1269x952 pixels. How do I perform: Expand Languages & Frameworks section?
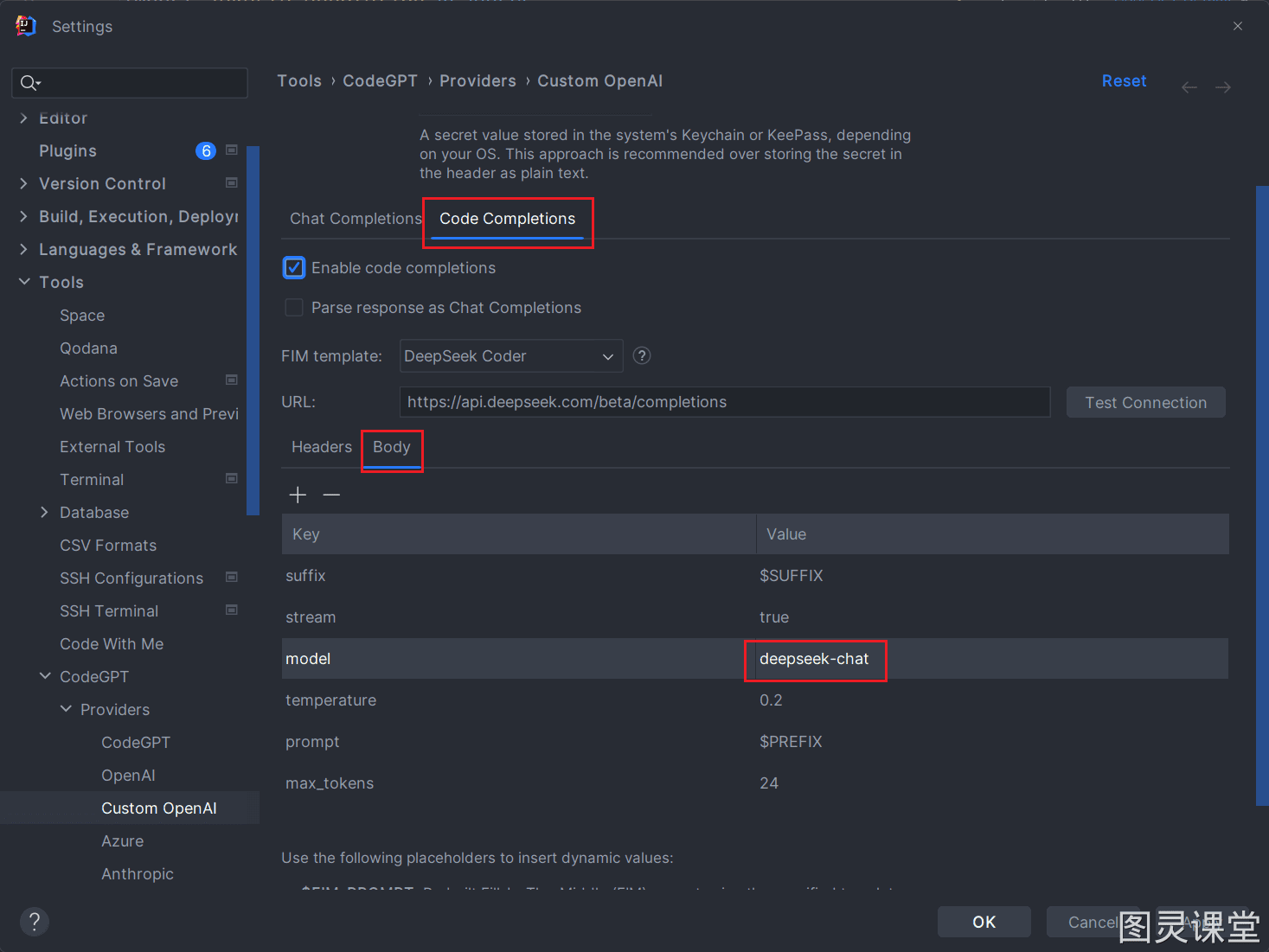click(x=23, y=249)
